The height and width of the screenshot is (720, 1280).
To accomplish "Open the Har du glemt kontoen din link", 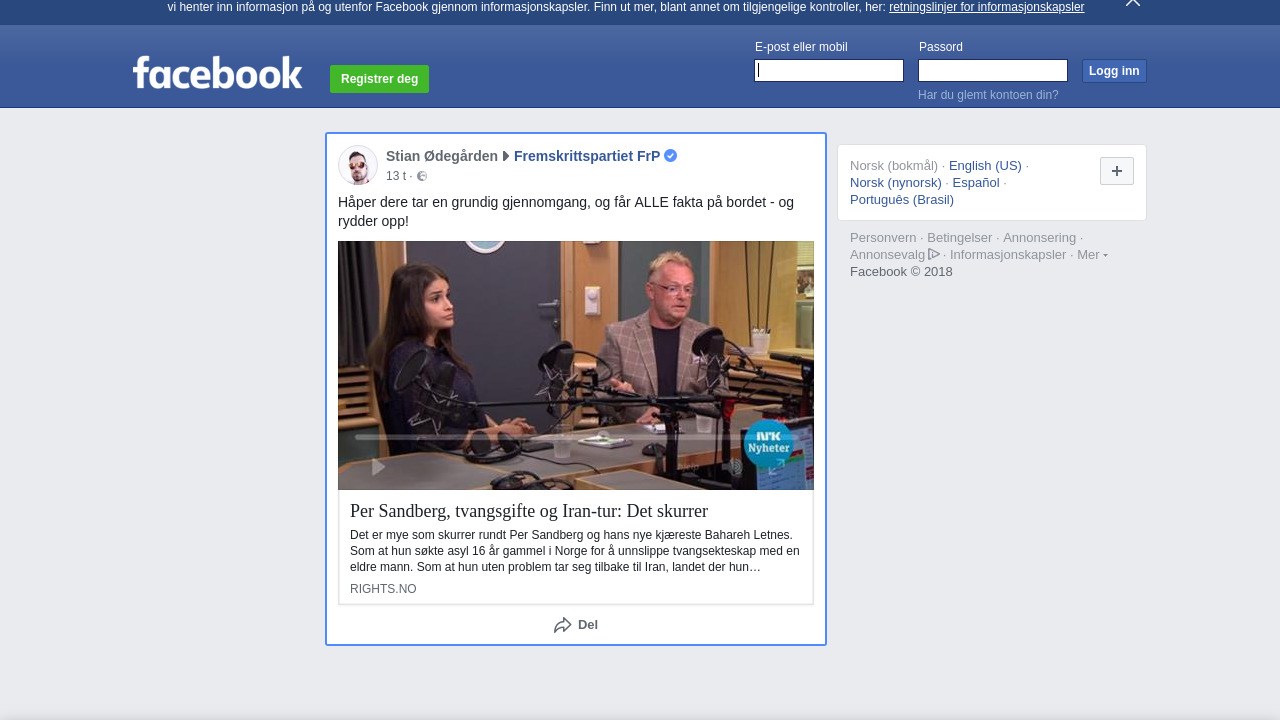I will point(988,95).
